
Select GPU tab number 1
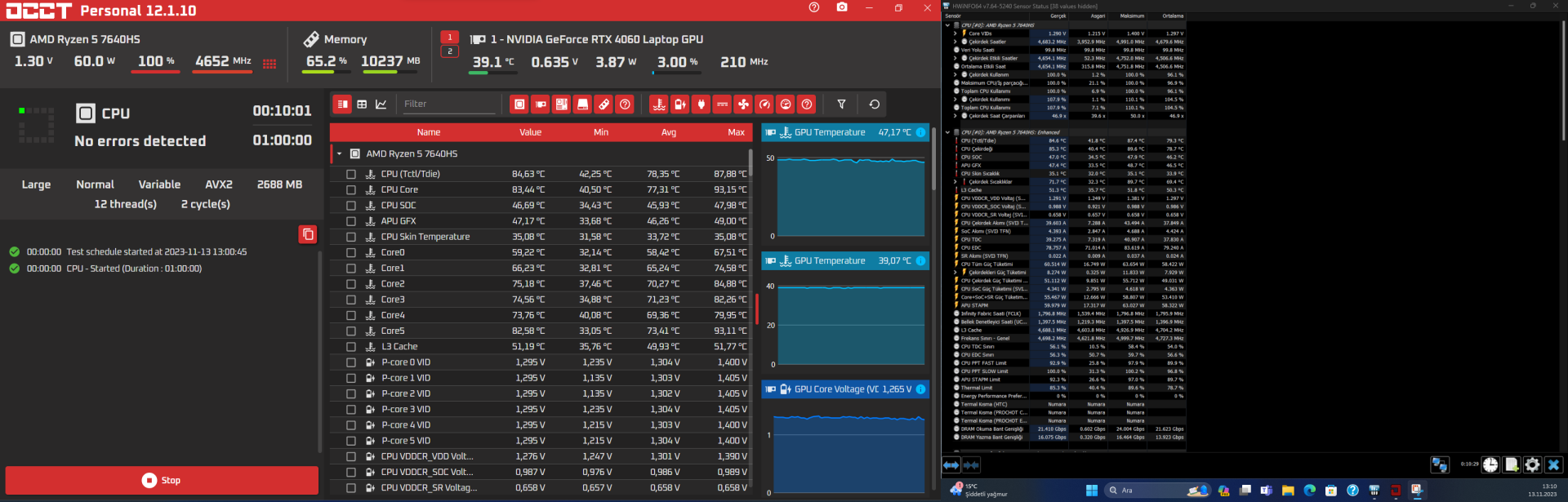[x=449, y=37]
